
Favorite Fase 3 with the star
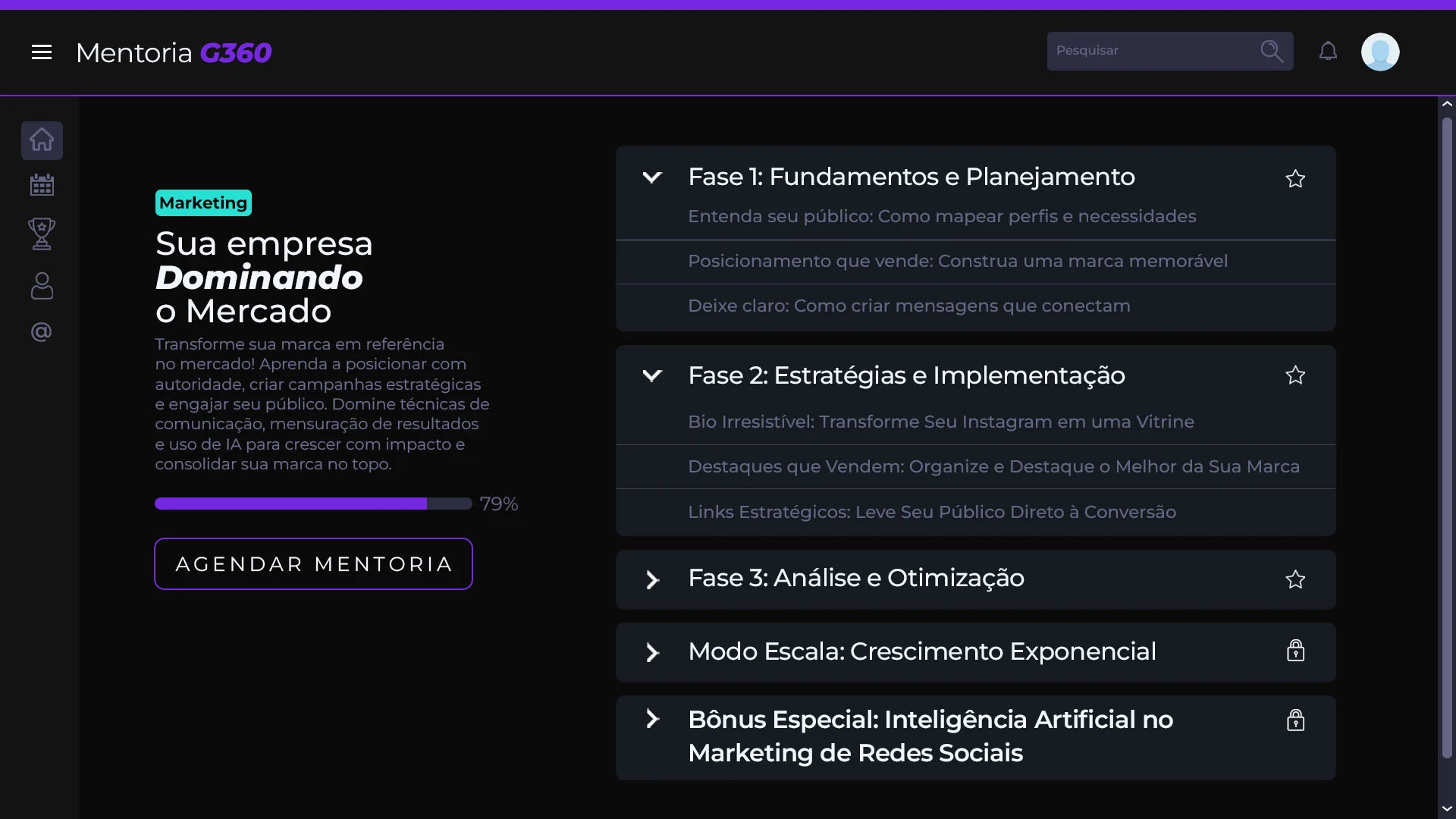pos(1295,579)
